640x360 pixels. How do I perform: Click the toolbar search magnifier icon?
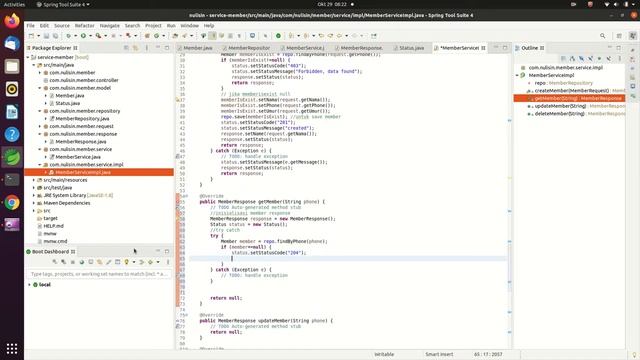click(602, 36)
